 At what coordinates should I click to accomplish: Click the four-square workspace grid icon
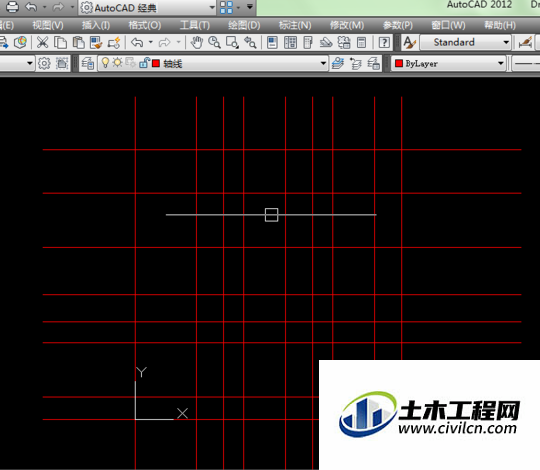point(227,7)
